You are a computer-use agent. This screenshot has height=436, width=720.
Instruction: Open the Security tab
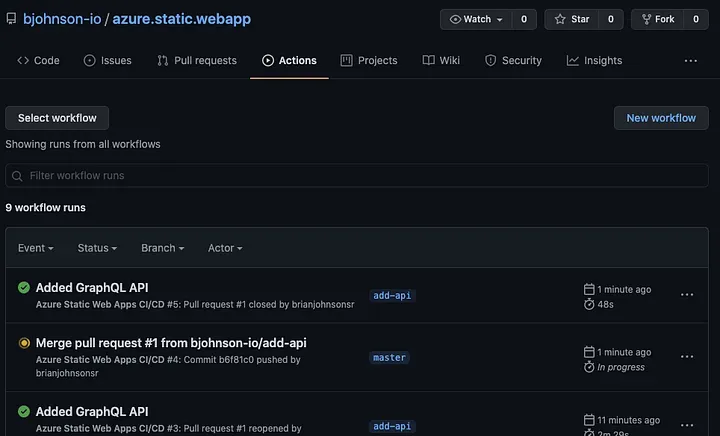pos(513,61)
